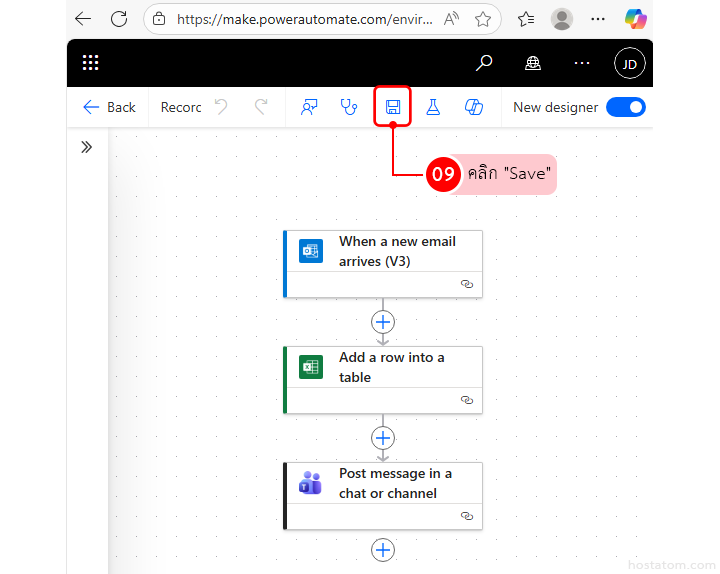Open the Flow checker stethoscope icon

348,107
